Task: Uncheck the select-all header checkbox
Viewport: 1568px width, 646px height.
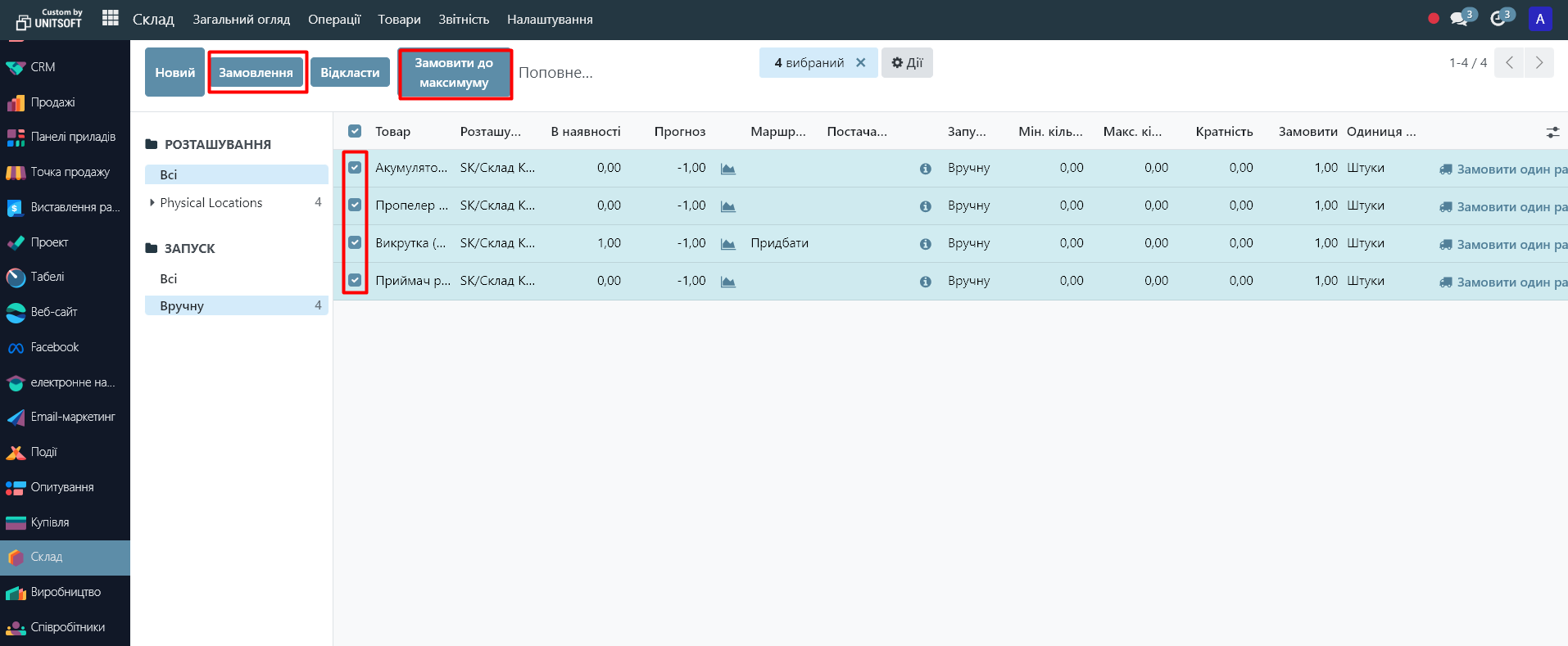Action: [x=355, y=131]
